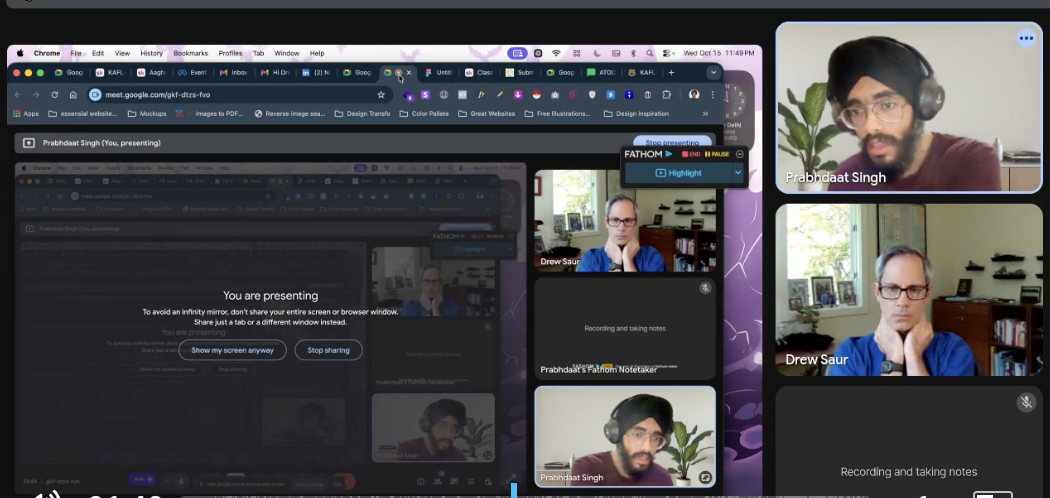
Task: Open the Chrome home page icon
Action: click(73, 95)
